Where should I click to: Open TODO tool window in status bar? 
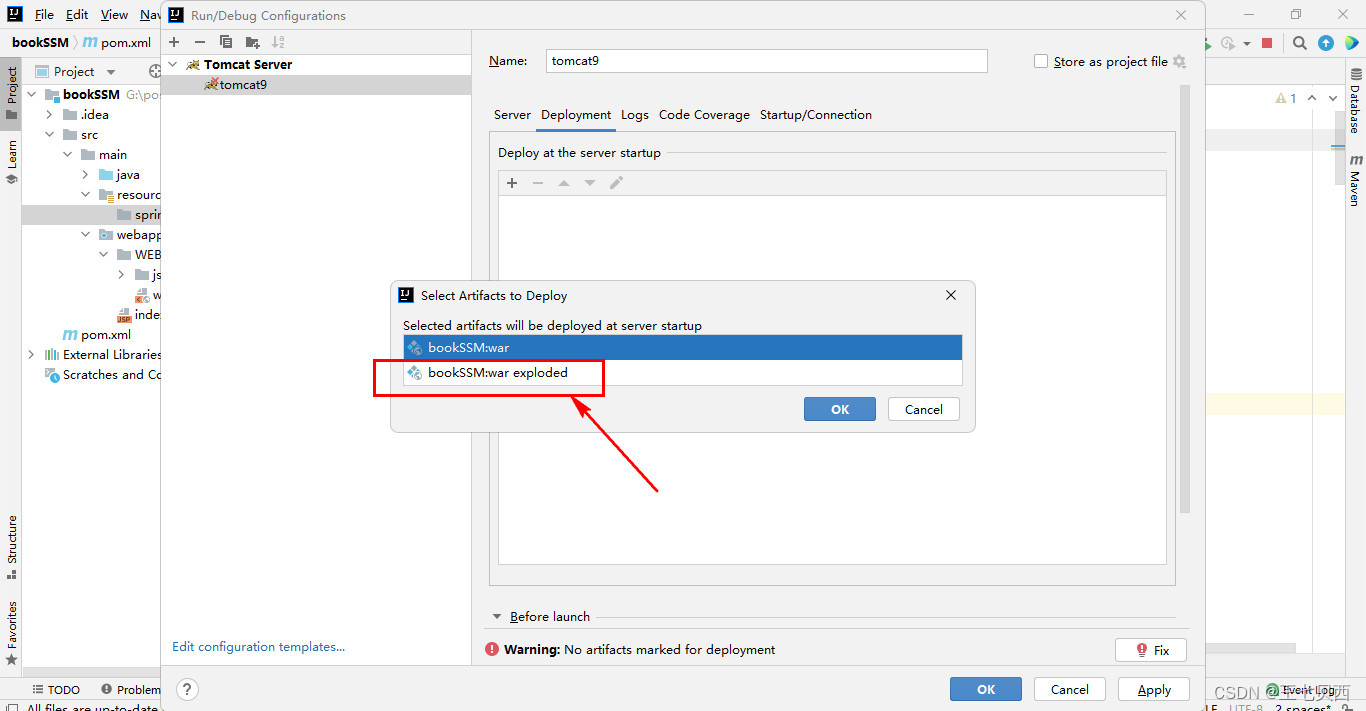[x=56, y=690]
